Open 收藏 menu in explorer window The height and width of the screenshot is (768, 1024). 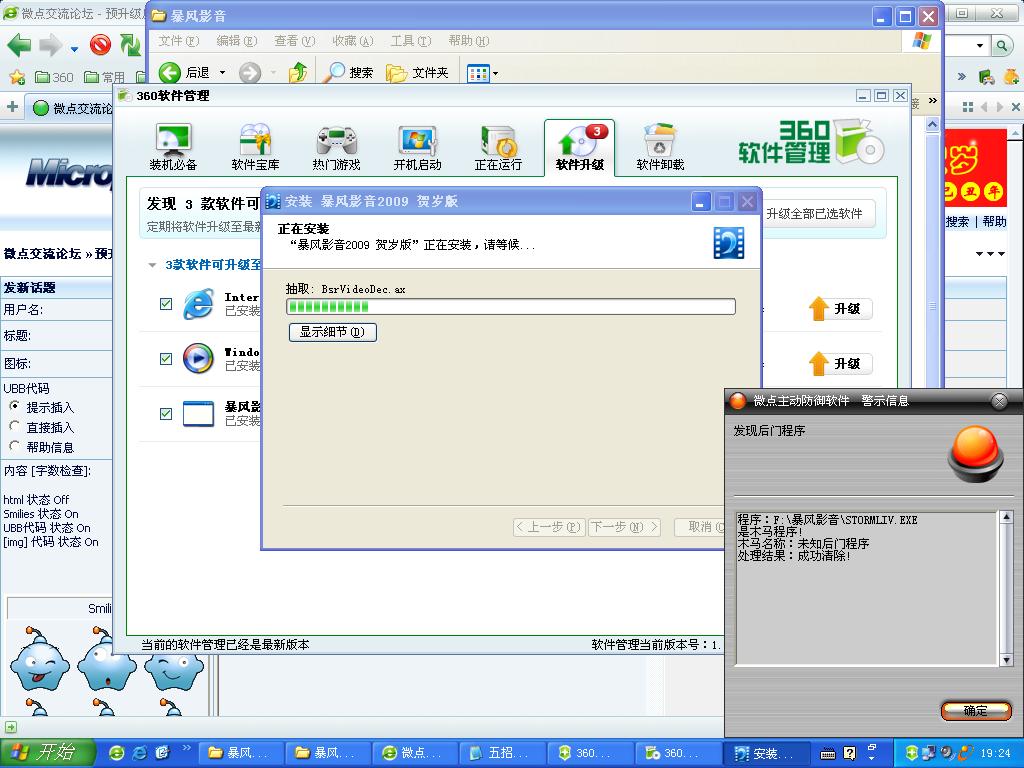pyautogui.click(x=353, y=41)
